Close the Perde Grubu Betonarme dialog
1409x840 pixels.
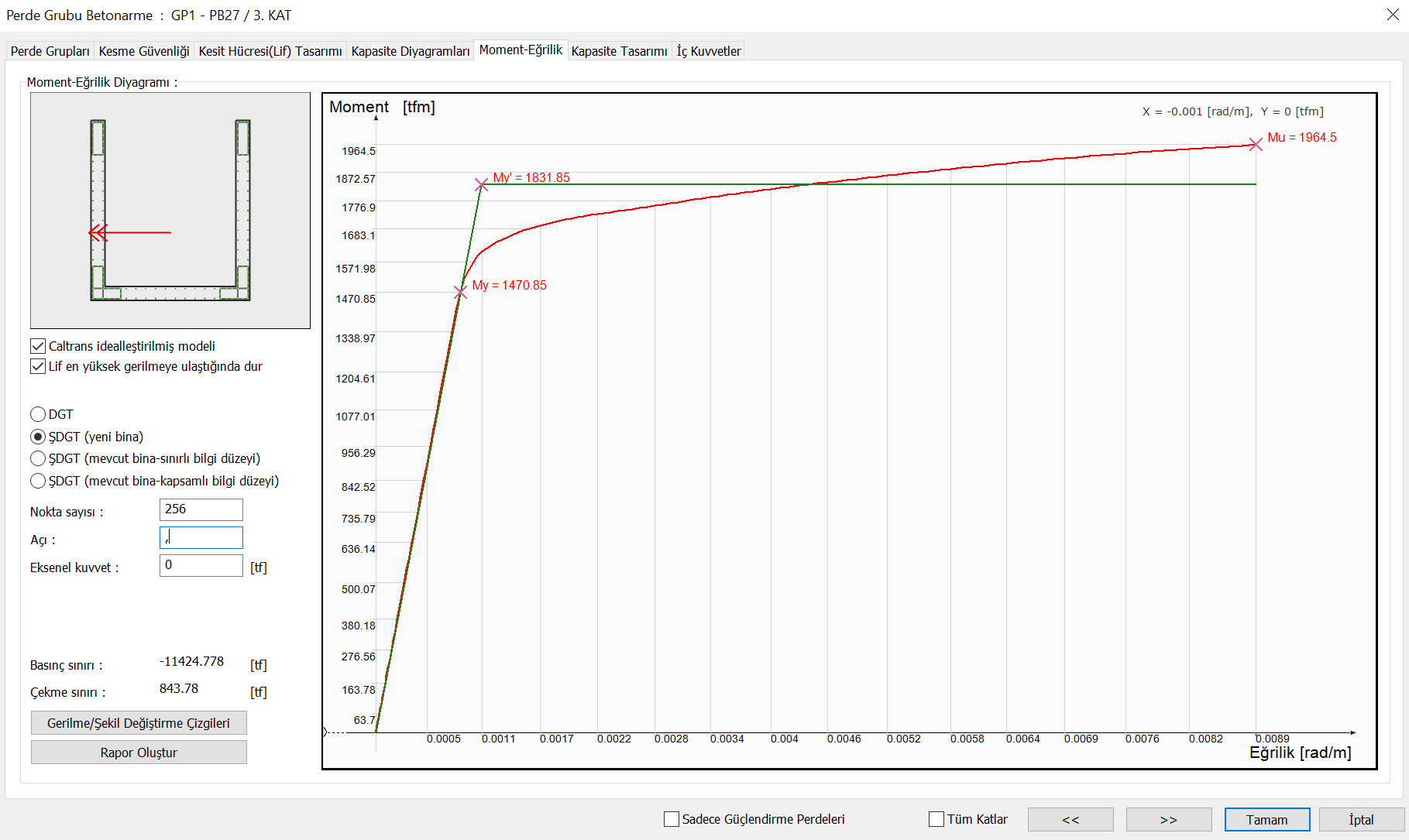pos(1392,15)
